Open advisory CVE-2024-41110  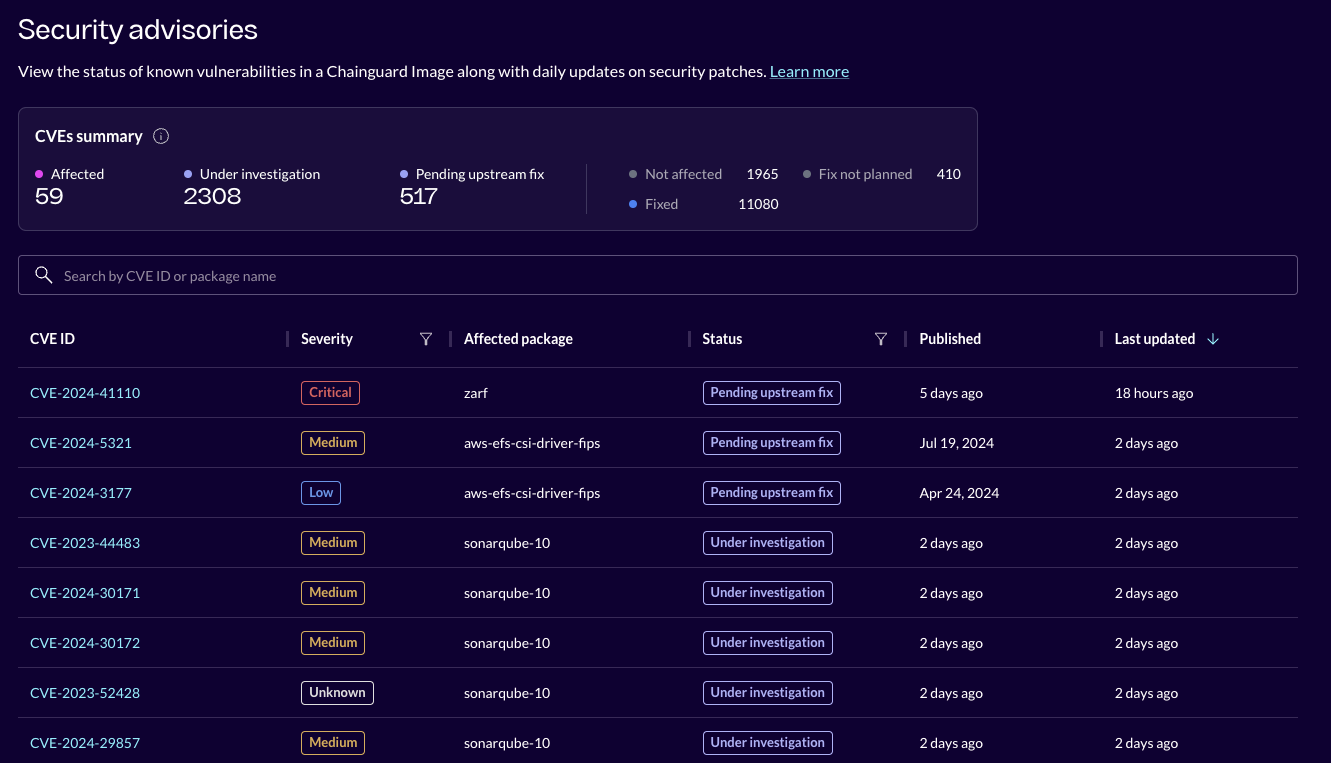tap(85, 392)
